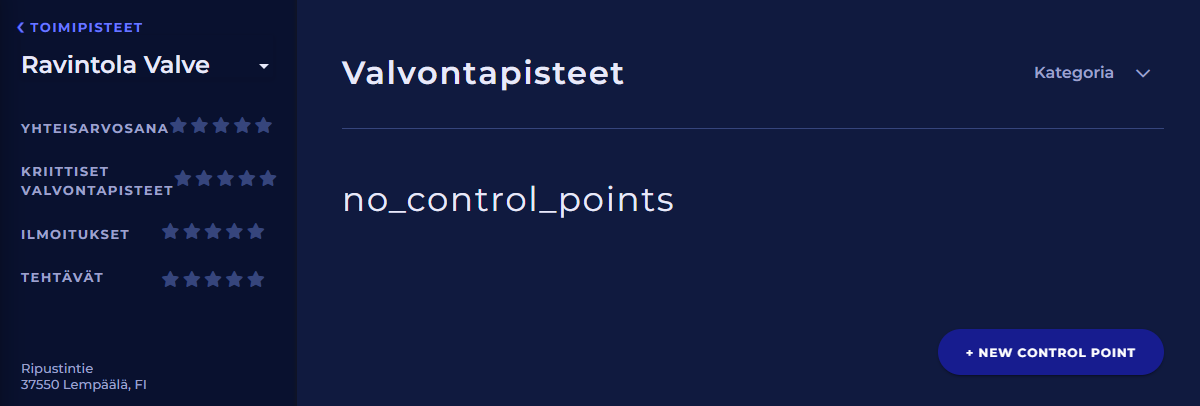Add a New Control Point
This screenshot has height=406, width=1200.
coord(1050,353)
